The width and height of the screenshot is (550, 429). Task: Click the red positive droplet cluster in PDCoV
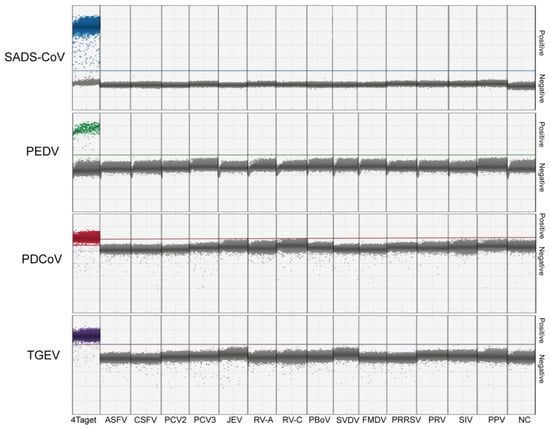[86, 237]
